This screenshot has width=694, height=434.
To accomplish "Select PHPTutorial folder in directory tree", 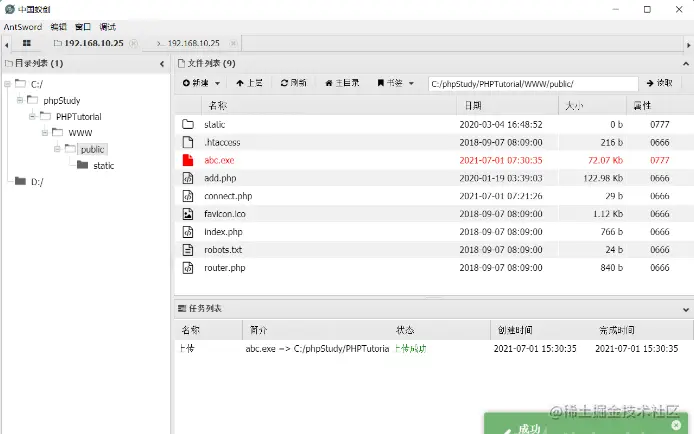I will point(78,117).
